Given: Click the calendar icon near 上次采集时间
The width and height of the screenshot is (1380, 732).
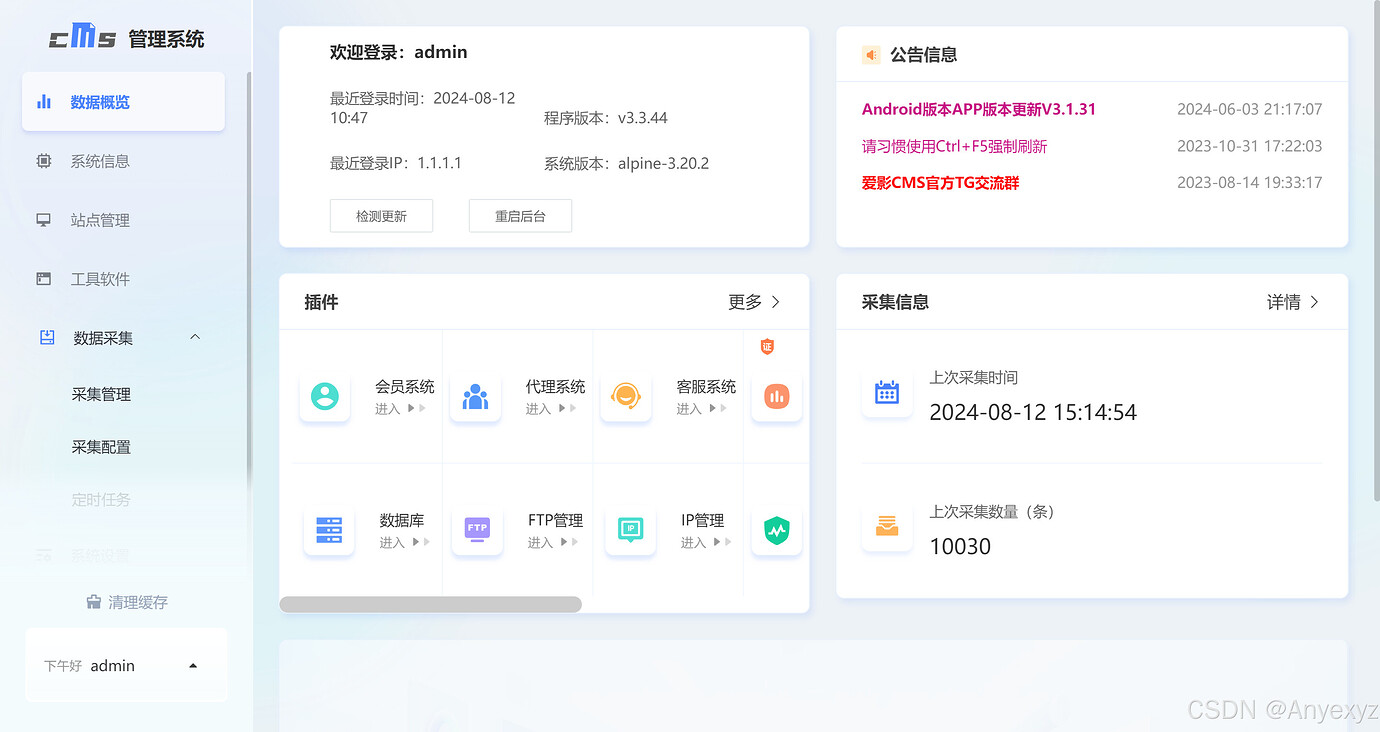Looking at the screenshot, I should 887,393.
